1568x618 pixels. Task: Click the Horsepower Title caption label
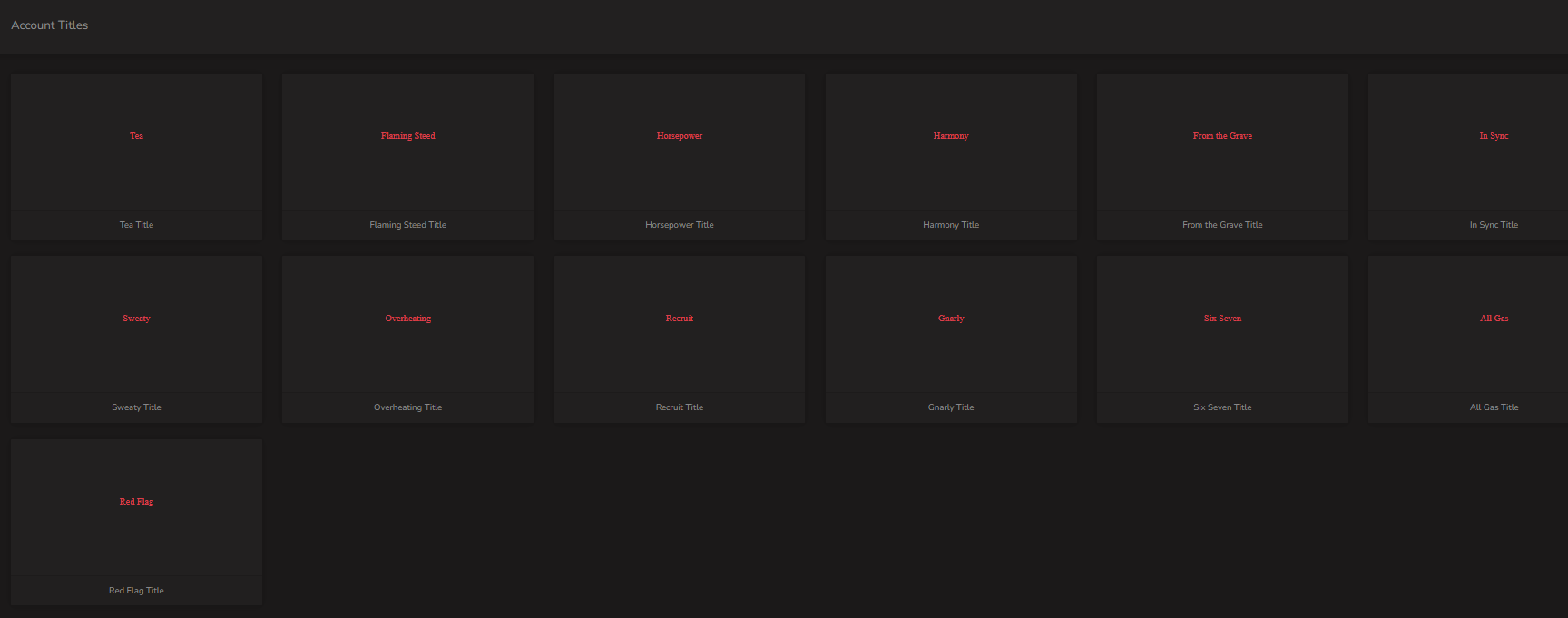pos(680,225)
